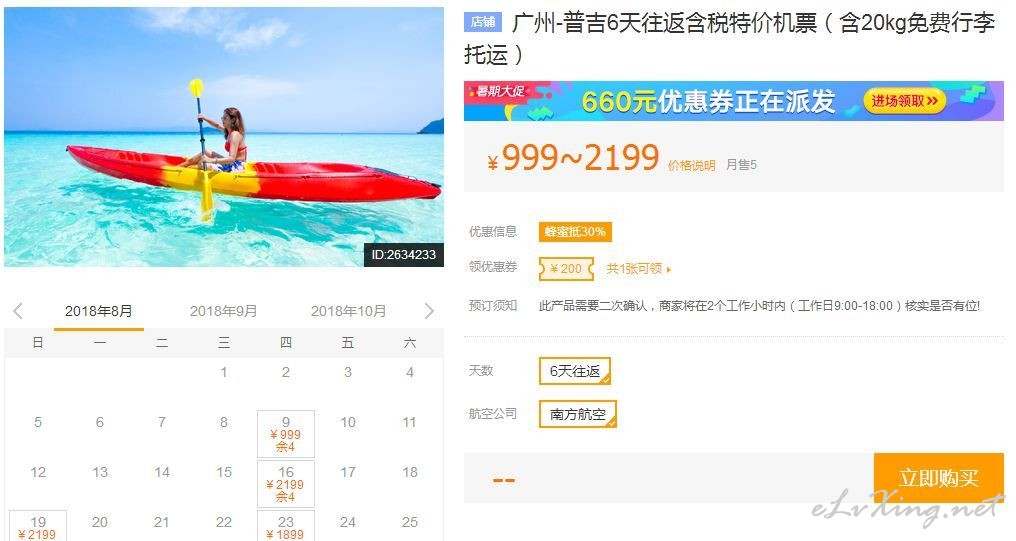The height and width of the screenshot is (541, 1016).
Task: Go to previous month using left arrow
Action: (18, 311)
